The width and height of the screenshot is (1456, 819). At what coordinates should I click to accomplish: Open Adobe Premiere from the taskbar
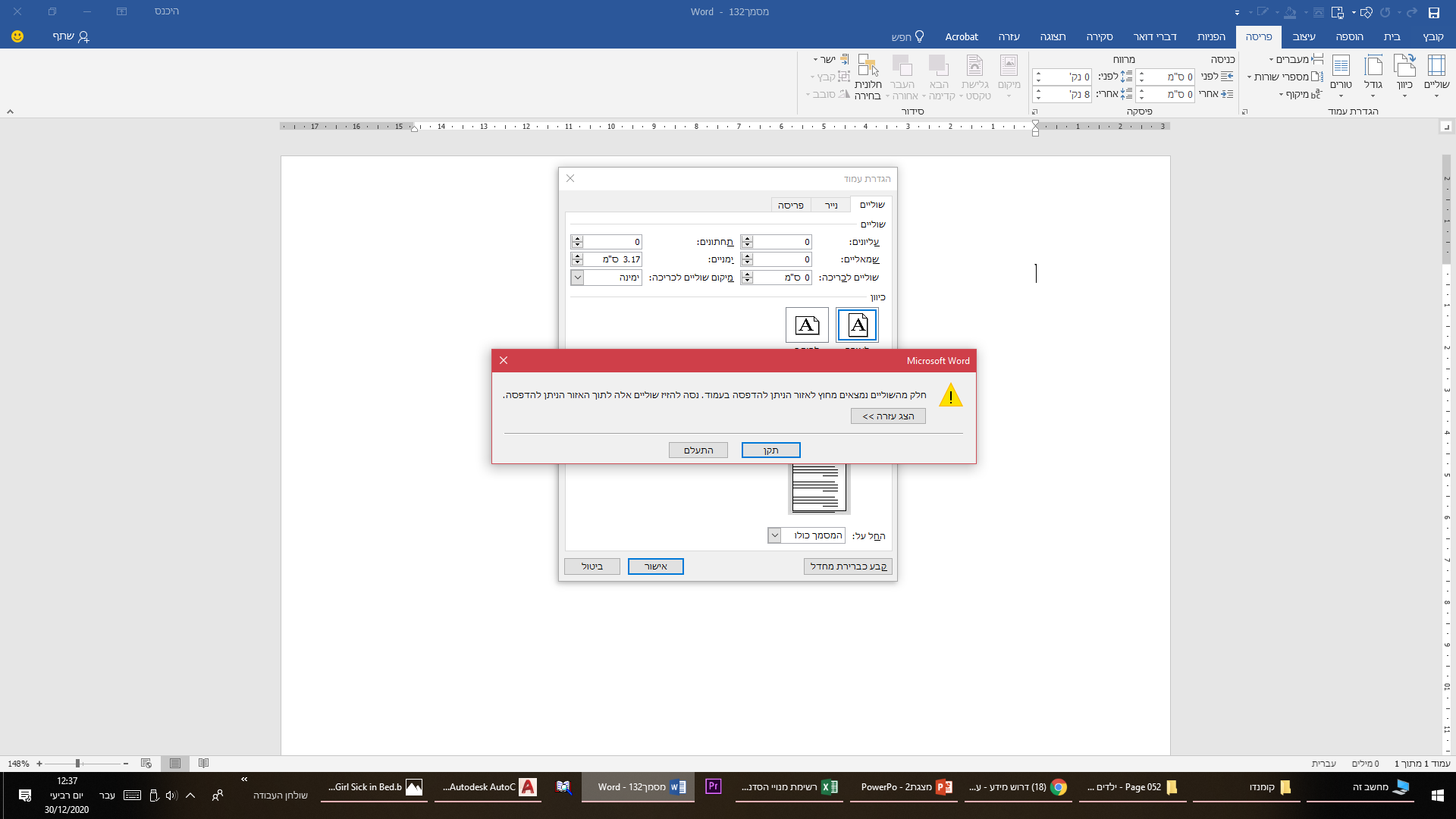pyautogui.click(x=713, y=786)
